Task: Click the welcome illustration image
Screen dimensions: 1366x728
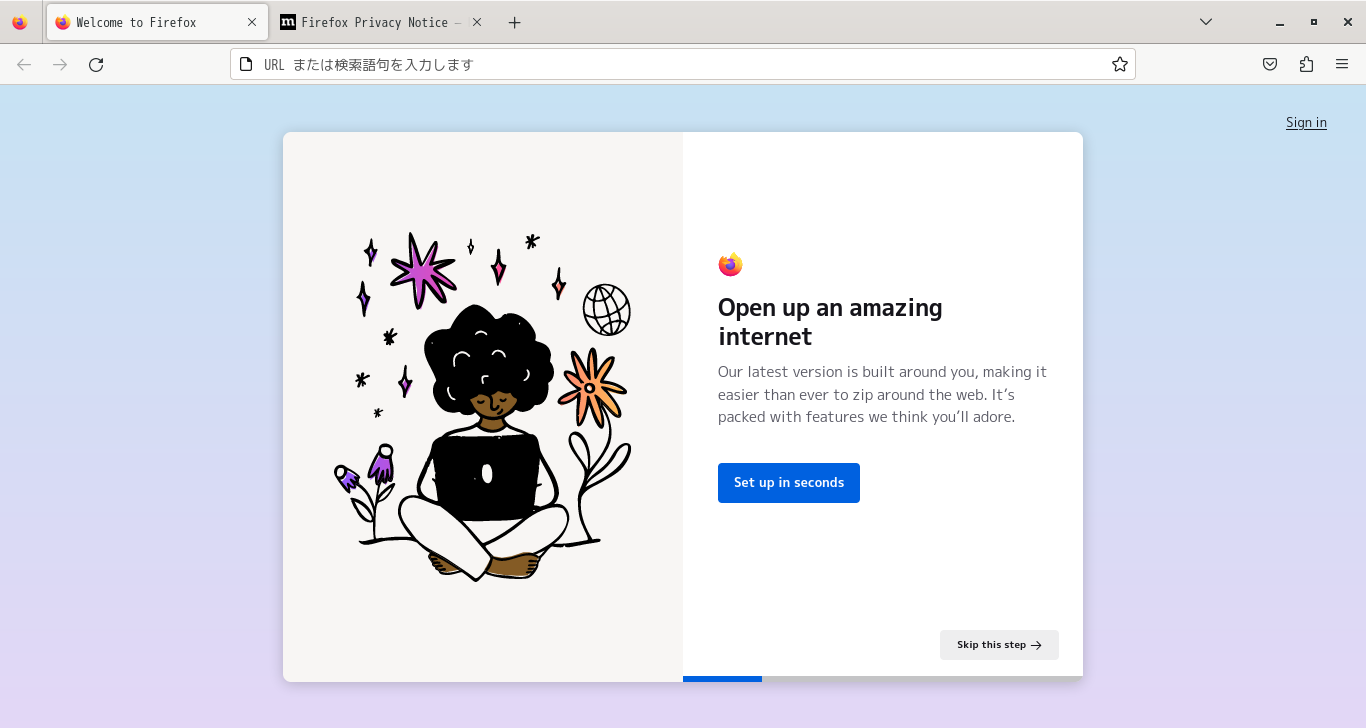Action: click(483, 407)
